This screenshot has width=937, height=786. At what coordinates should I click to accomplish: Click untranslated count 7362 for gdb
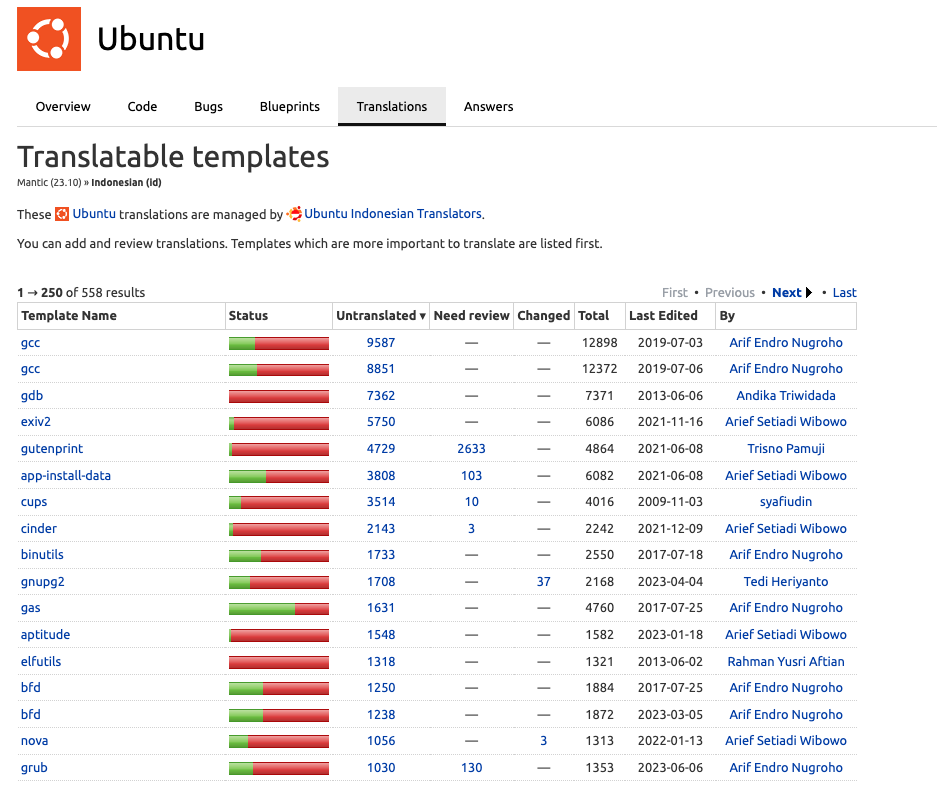point(381,396)
